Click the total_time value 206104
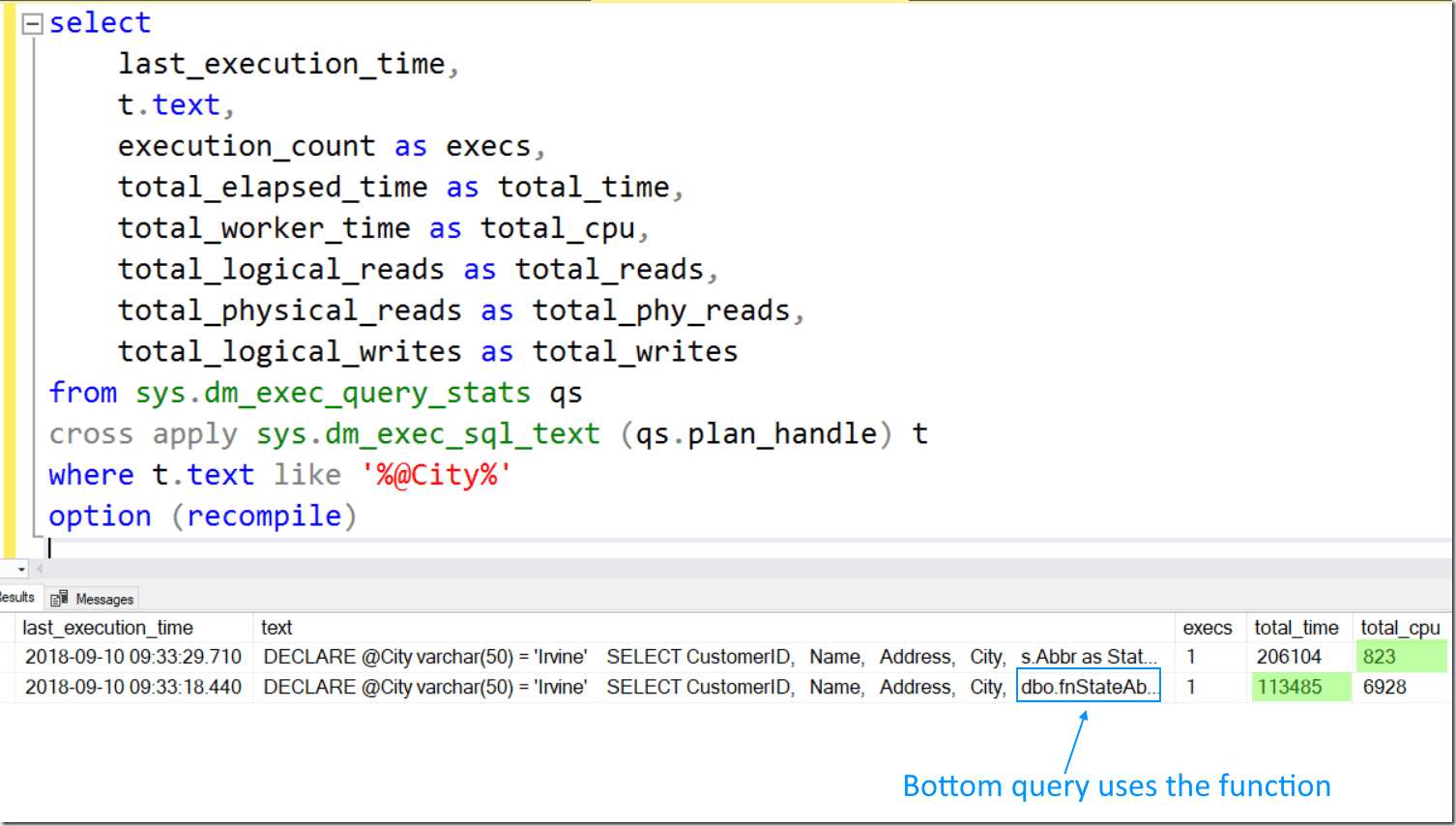The height and width of the screenshot is (826, 1456). click(1289, 657)
